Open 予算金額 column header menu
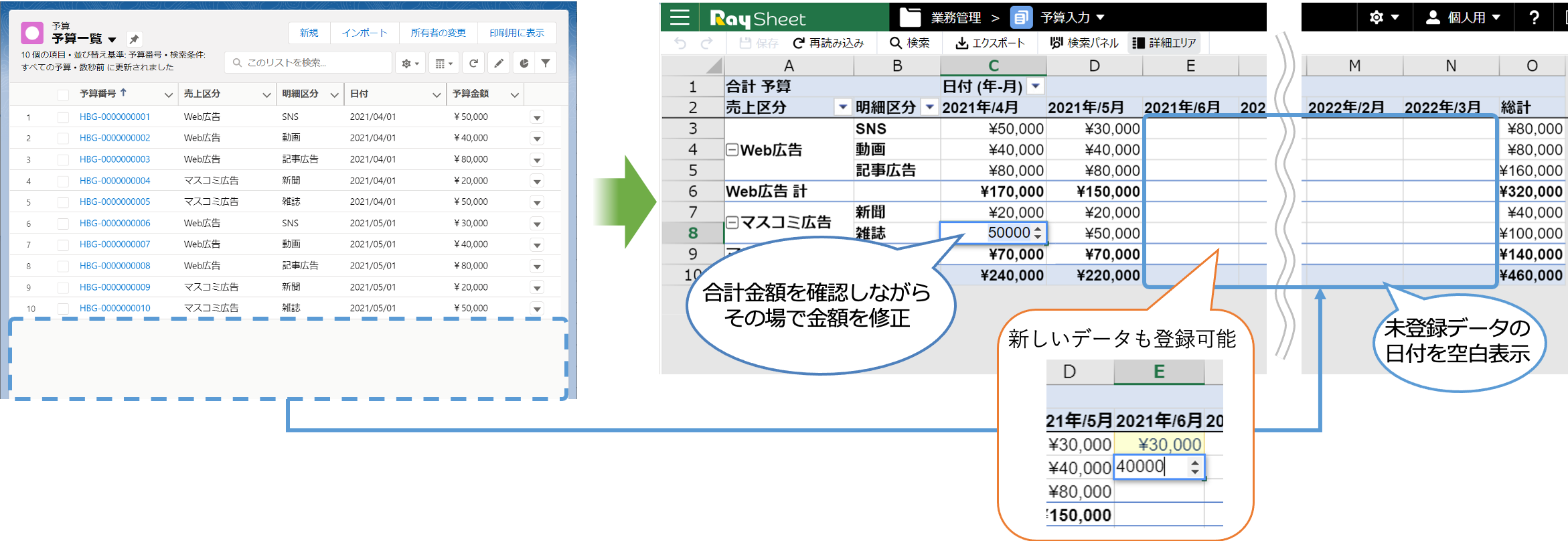This screenshot has width=1568, height=541. (x=514, y=95)
